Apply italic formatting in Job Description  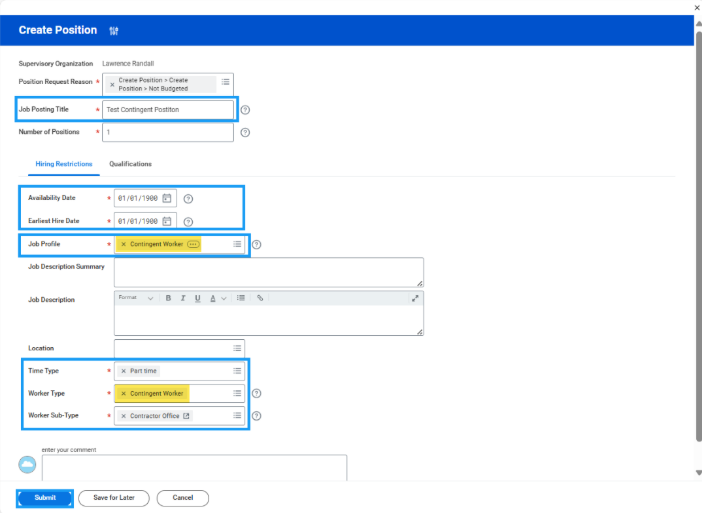(183, 298)
